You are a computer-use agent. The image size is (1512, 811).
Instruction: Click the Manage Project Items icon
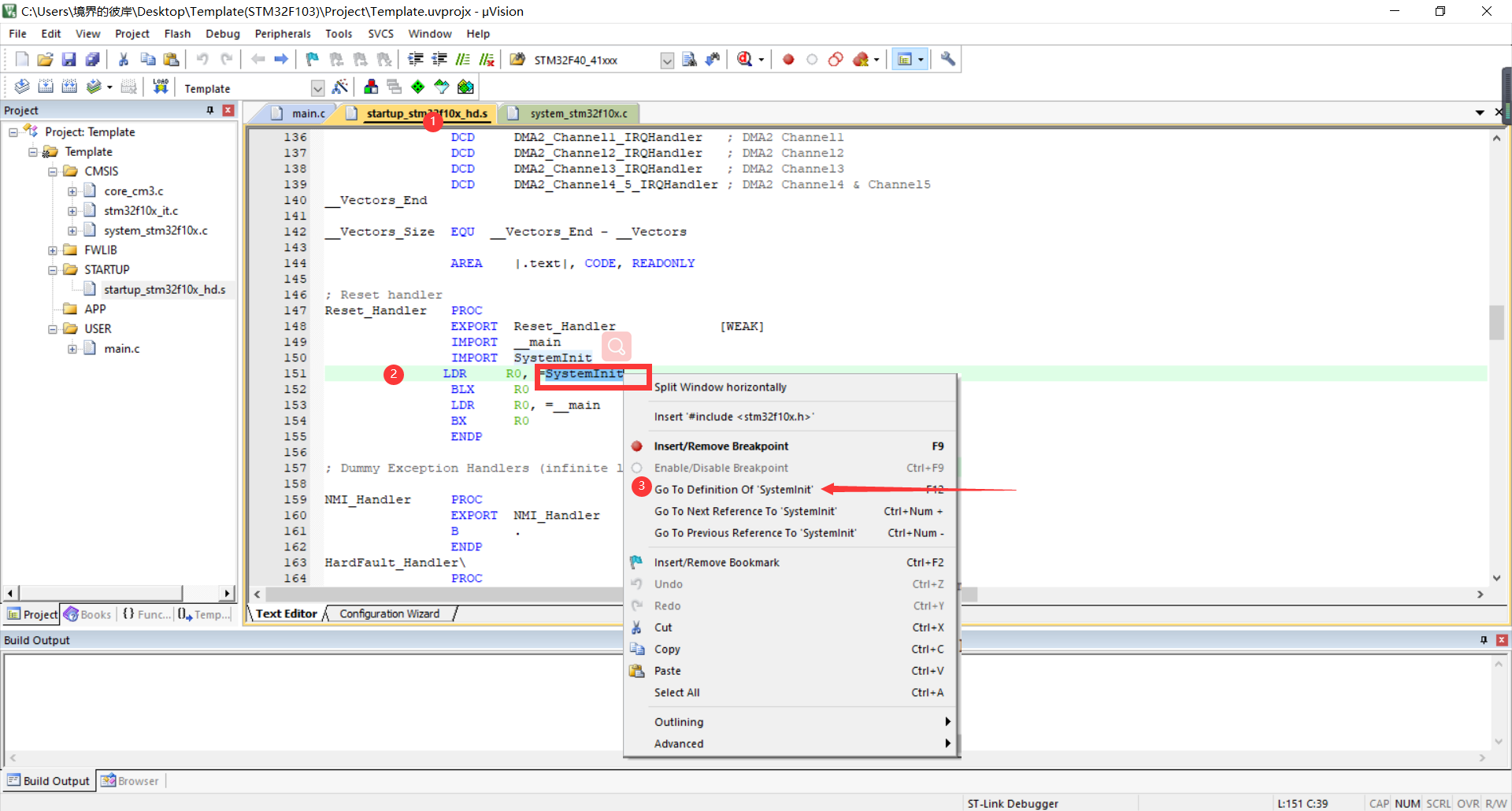click(371, 87)
